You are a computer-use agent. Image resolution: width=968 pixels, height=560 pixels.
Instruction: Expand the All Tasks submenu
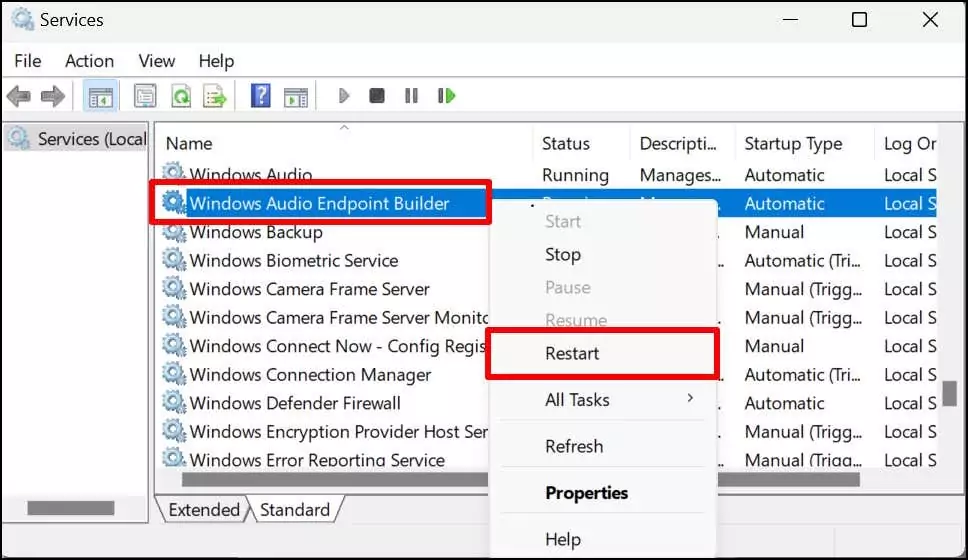603,400
